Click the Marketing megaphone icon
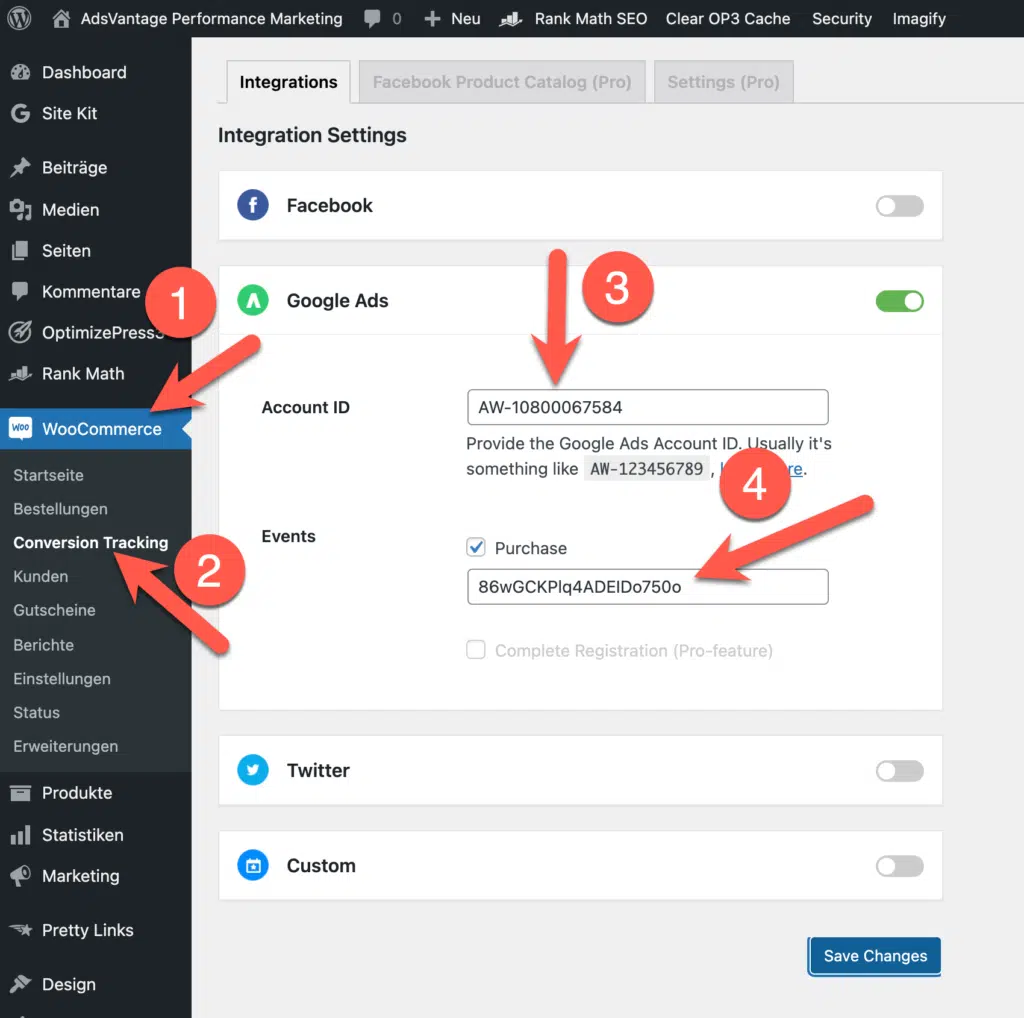 [20, 876]
